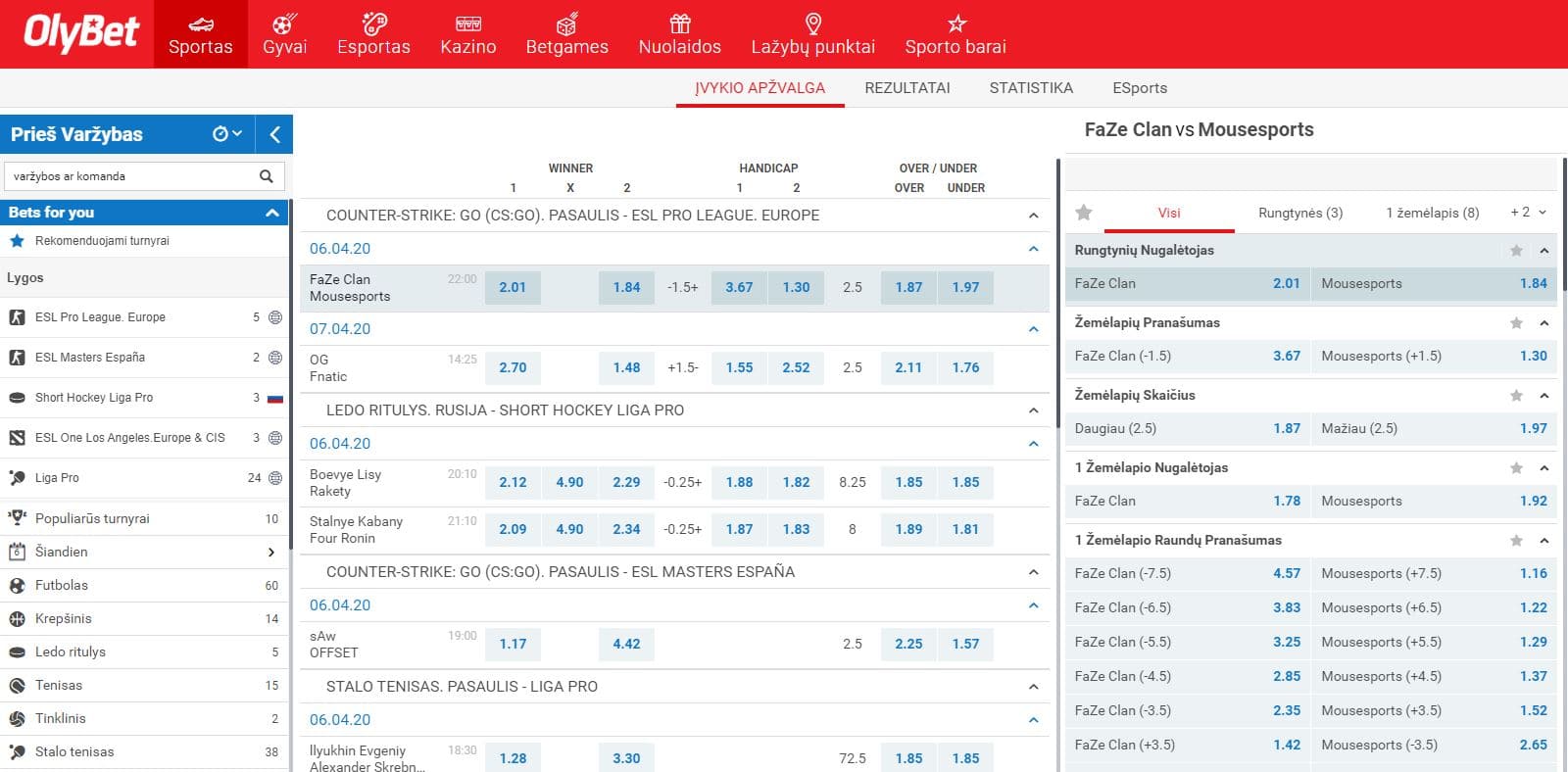
Task: Open the +2 more market tabs dropdown
Action: click(x=1528, y=213)
